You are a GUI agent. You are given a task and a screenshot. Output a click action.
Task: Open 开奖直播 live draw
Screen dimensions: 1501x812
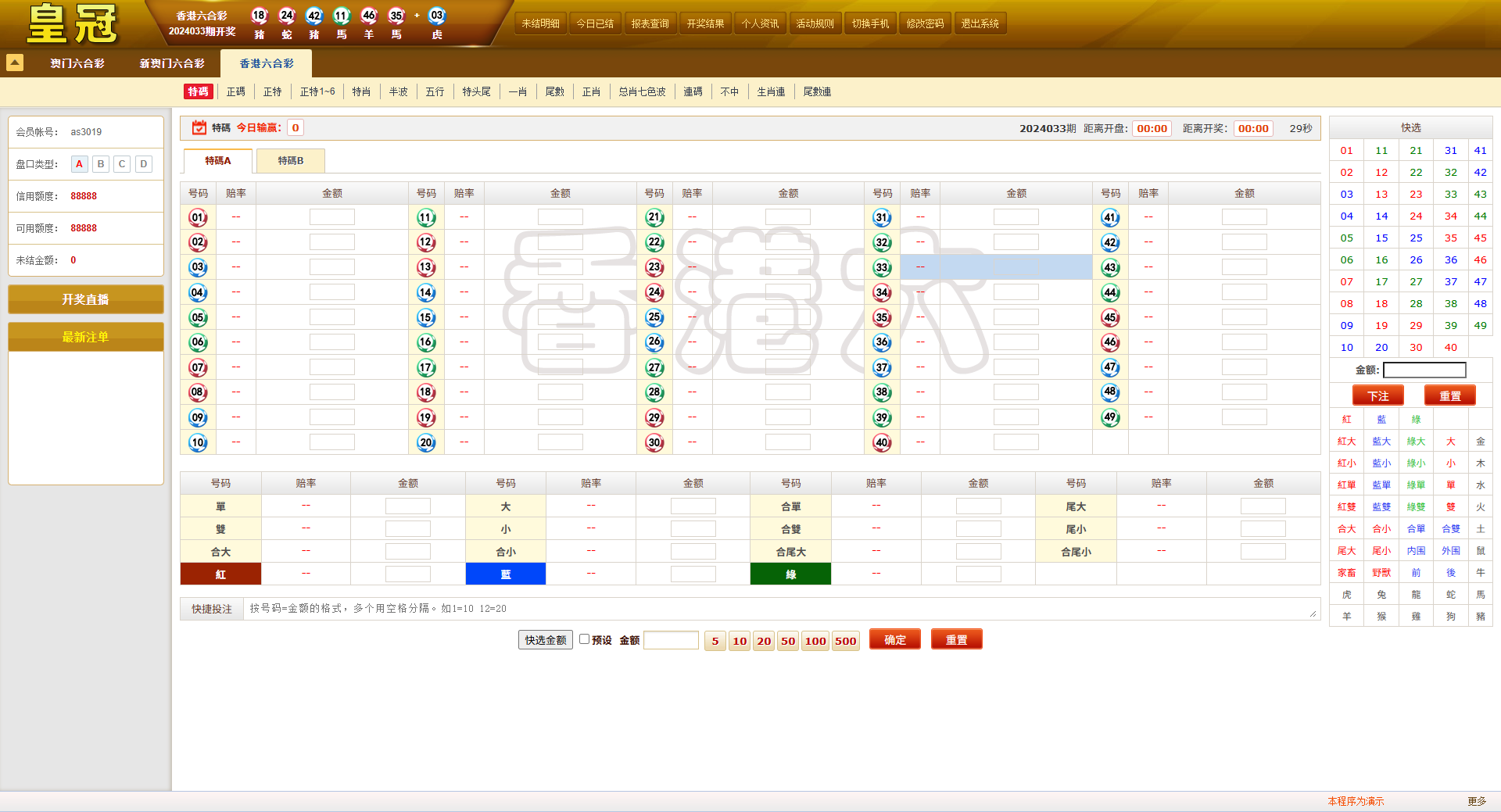point(85,299)
